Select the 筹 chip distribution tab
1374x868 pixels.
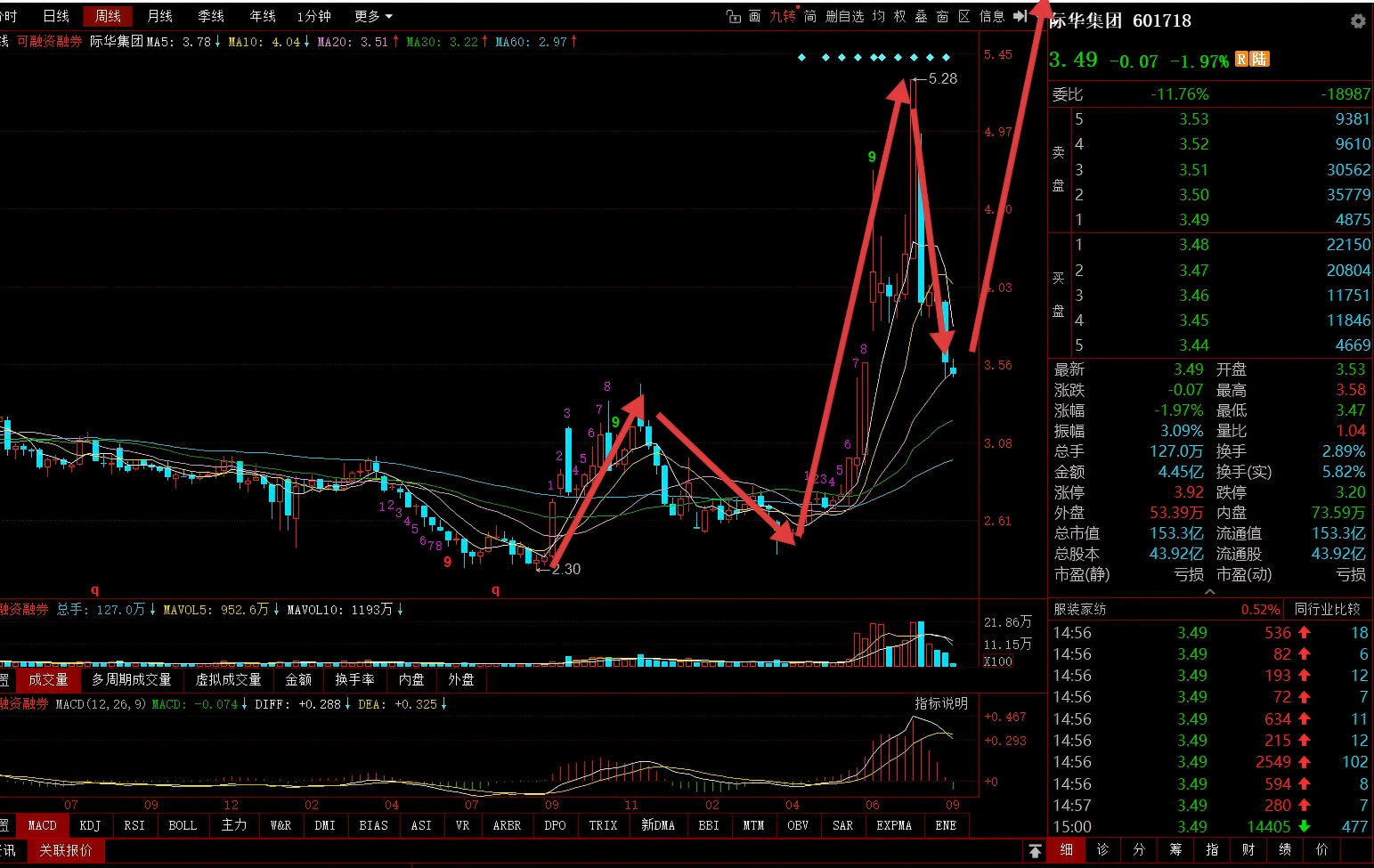1175,850
